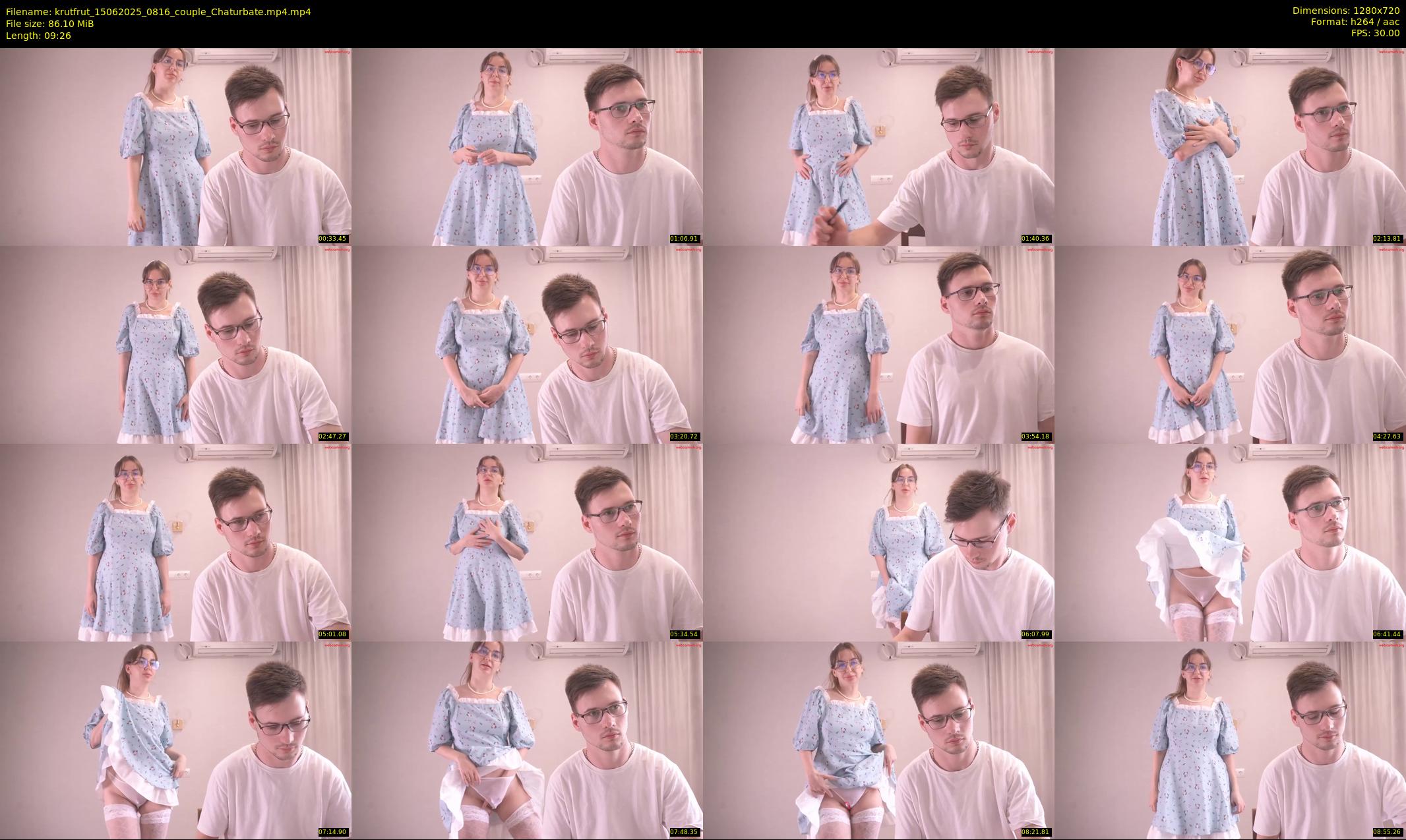Pick the frame stamped 05:34.54
1406x840 pixels.
point(527,542)
